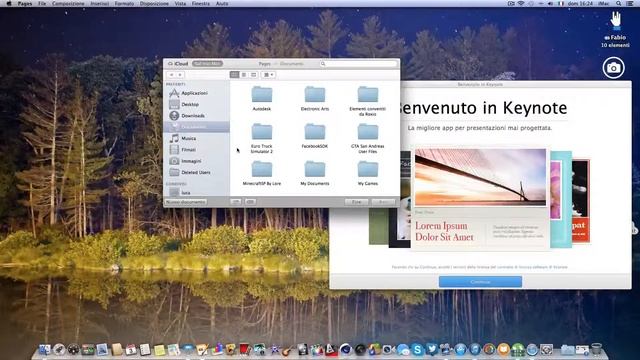Viewport: 640px width, 360px height.
Task: Open the Pages application menu
Action: pyautogui.click(x=25, y=3)
